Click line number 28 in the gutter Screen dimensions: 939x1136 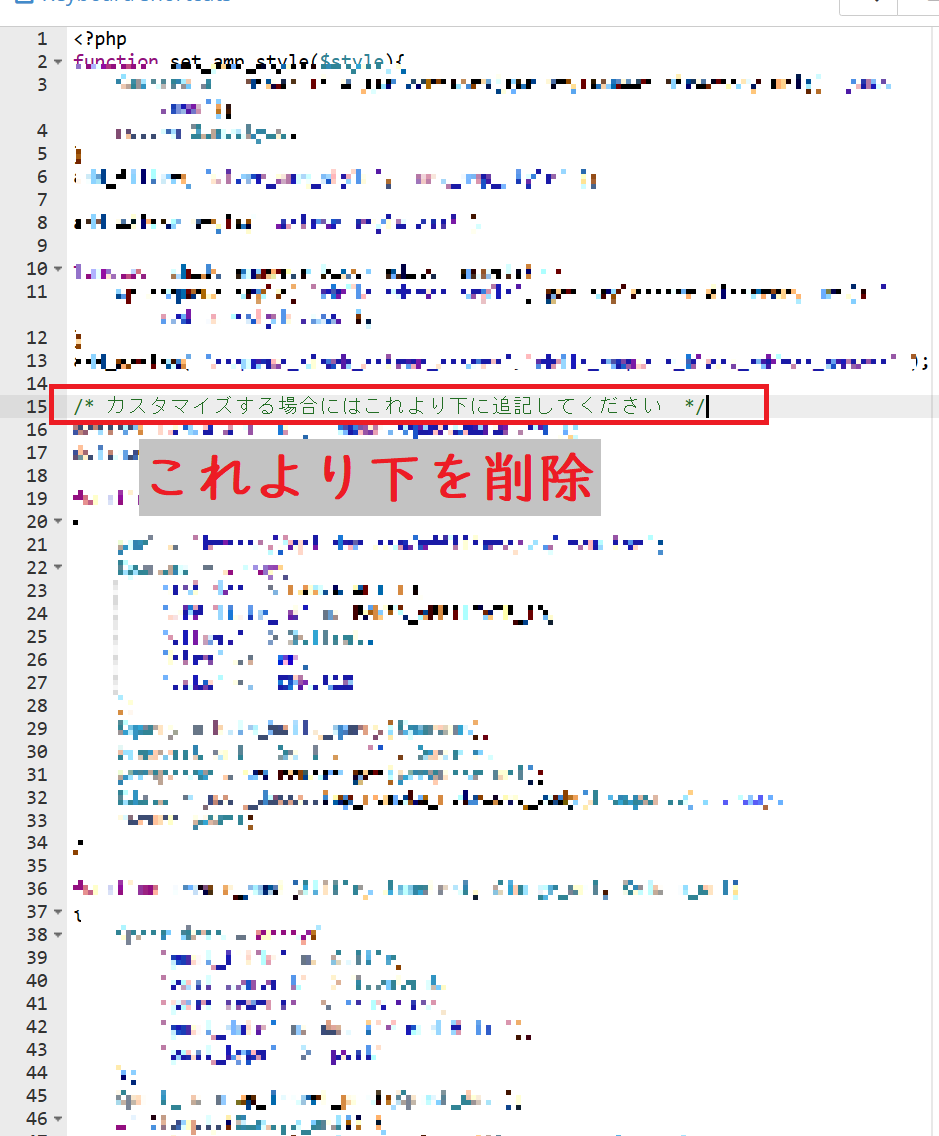(x=37, y=706)
